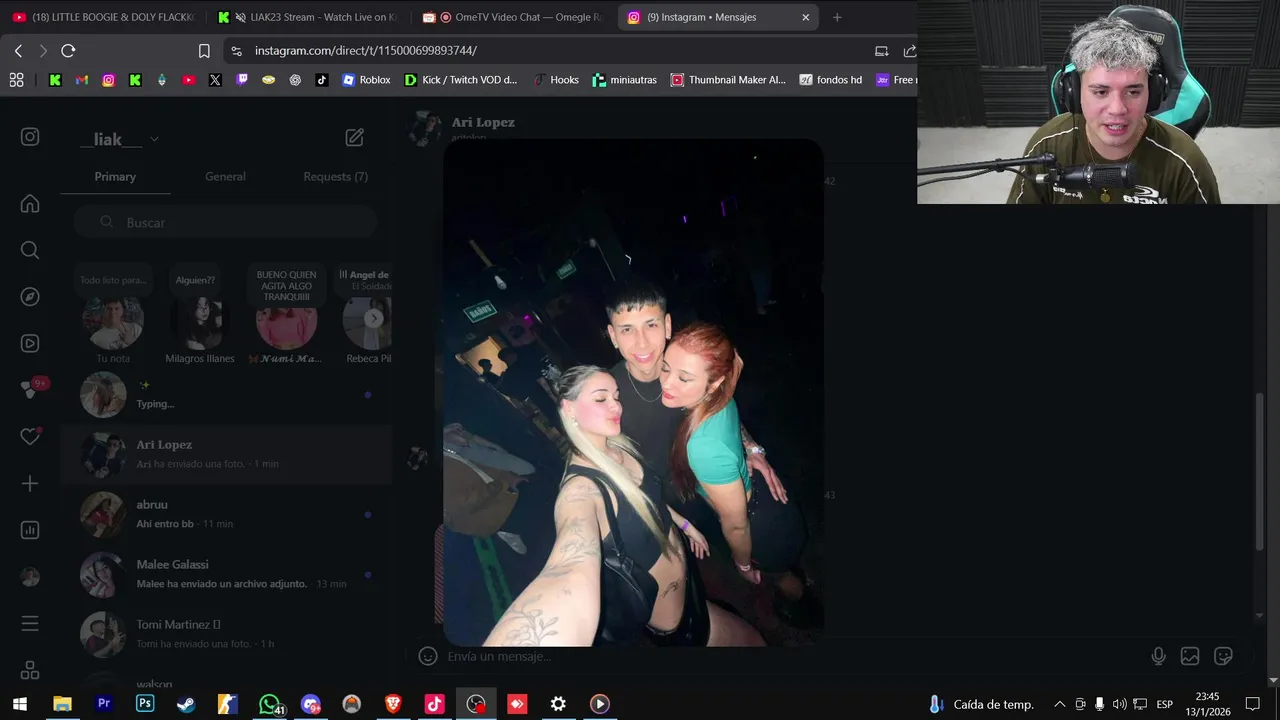The width and height of the screenshot is (1280, 720).
Task: Open the X bookmark icon
Action: click(215, 80)
